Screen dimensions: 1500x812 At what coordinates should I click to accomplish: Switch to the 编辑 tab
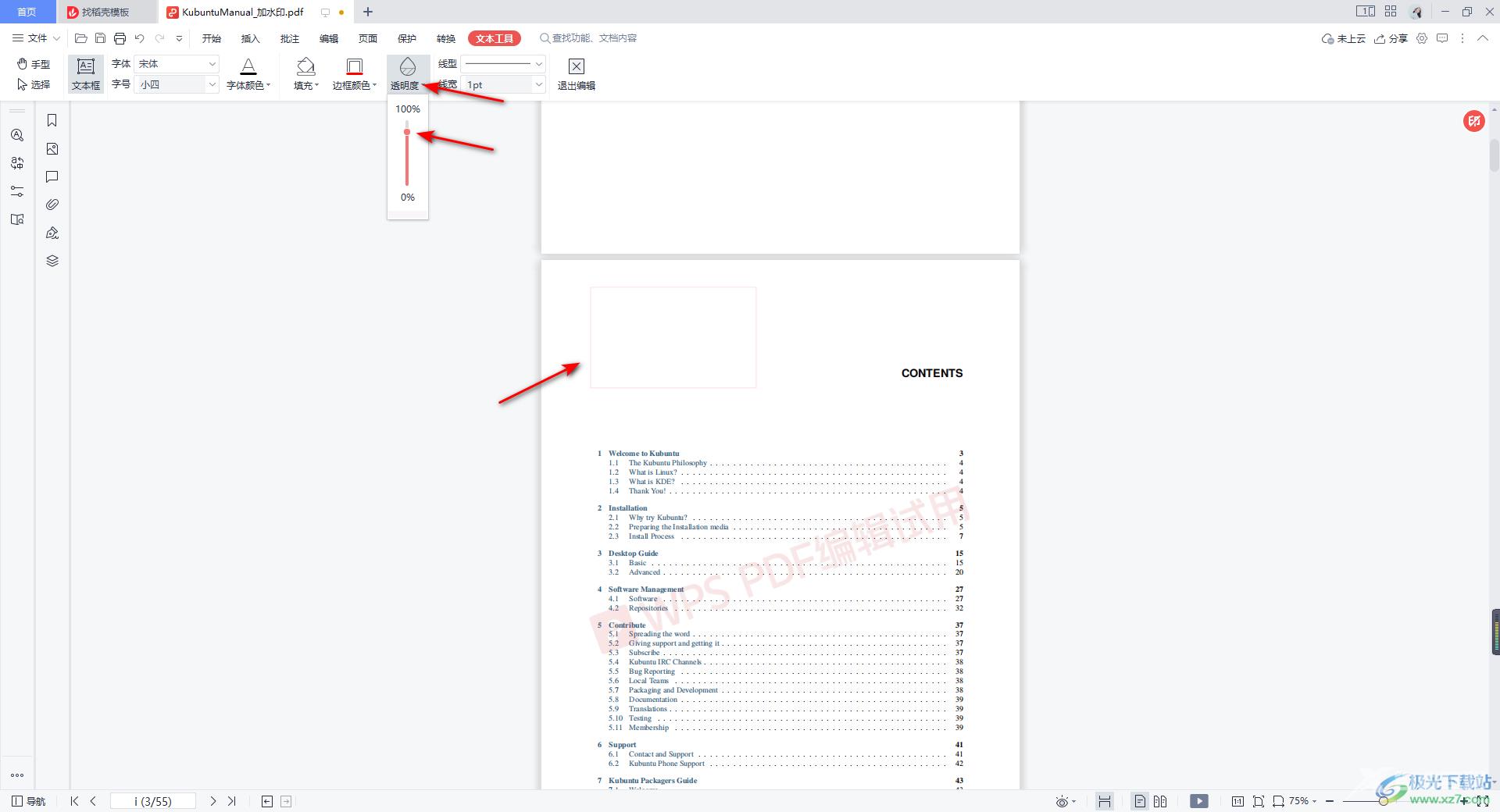pyautogui.click(x=329, y=38)
